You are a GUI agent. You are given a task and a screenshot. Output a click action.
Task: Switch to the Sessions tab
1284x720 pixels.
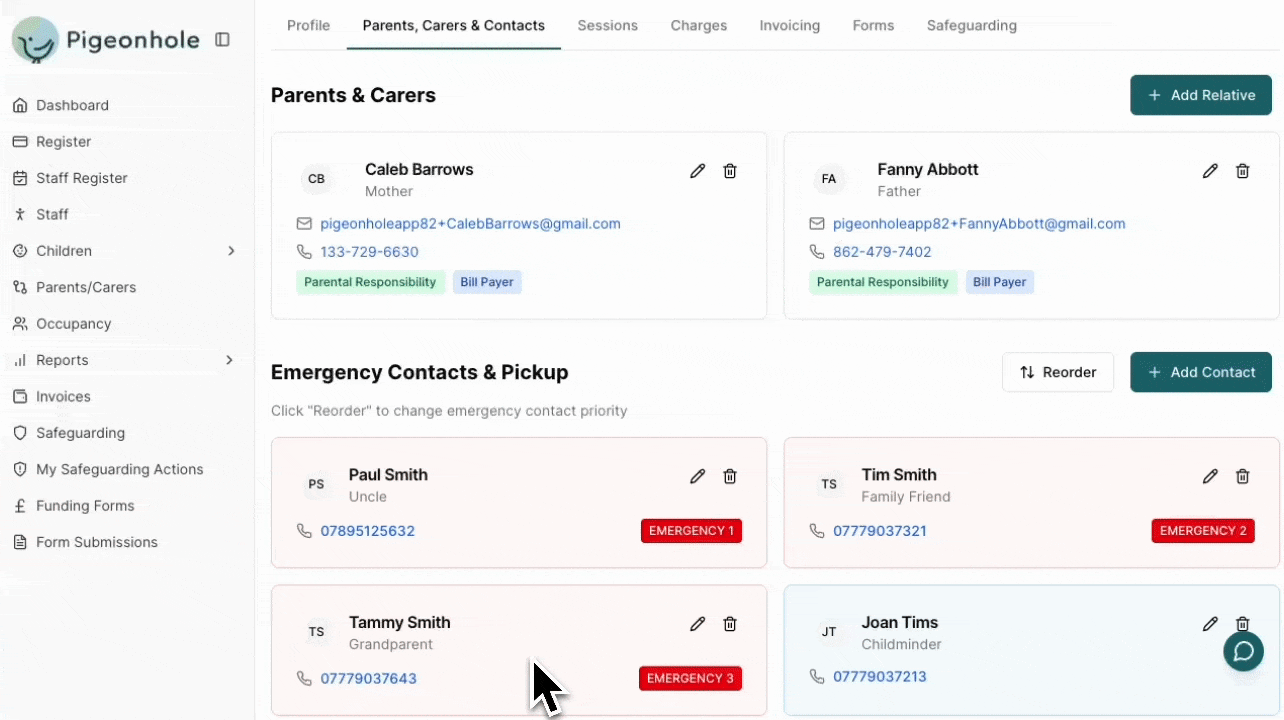click(607, 26)
